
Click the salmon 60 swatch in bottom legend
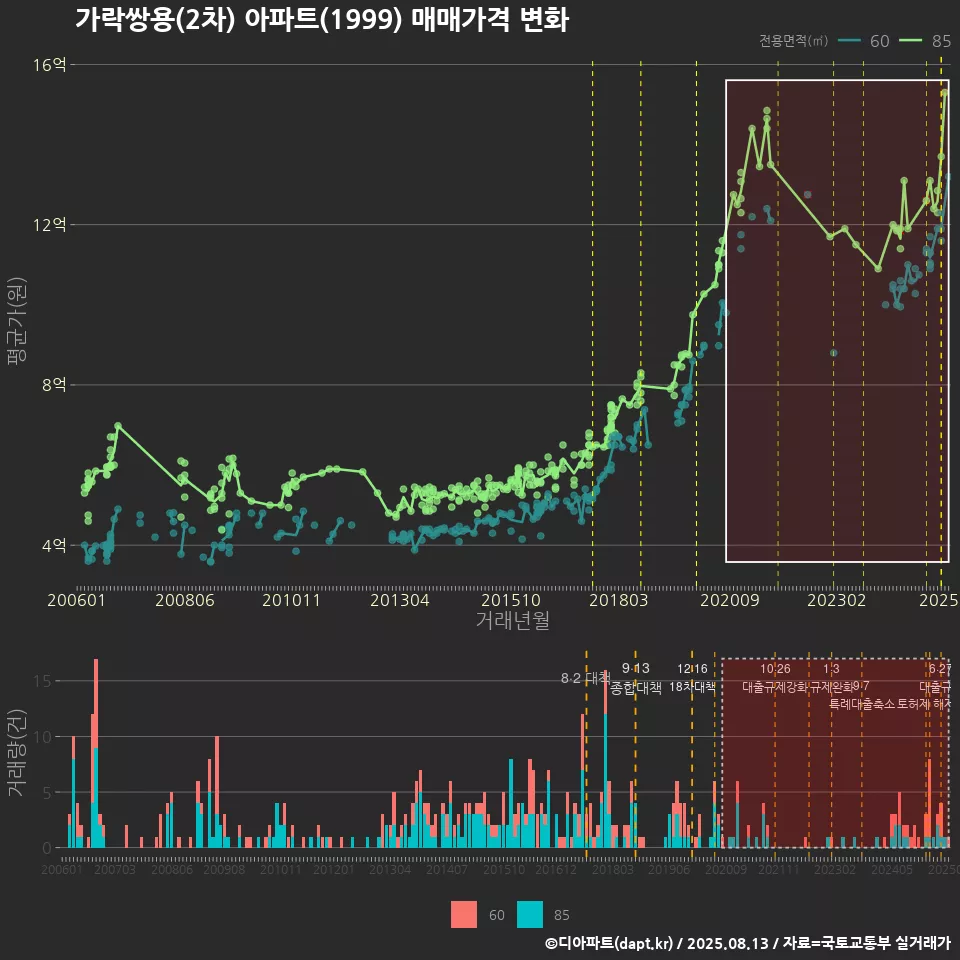pos(463,915)
